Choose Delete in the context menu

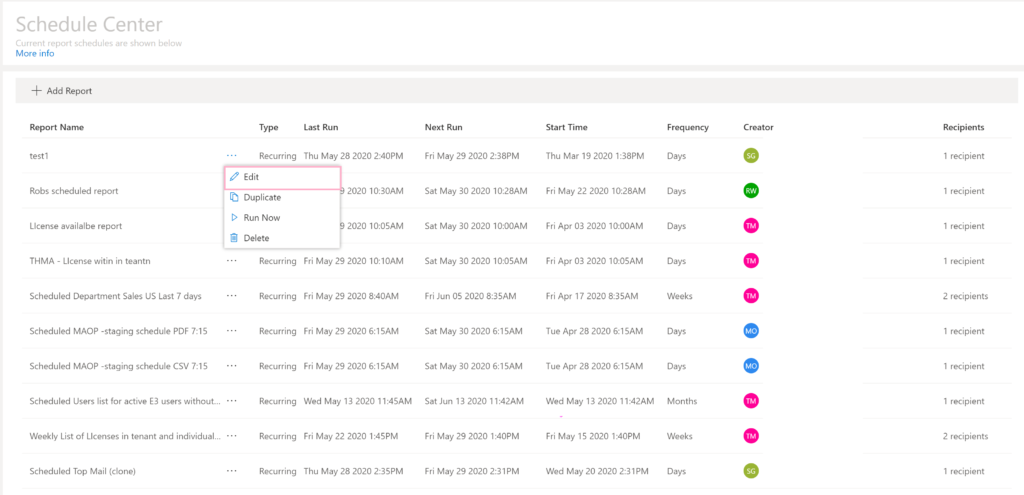click(256, 238)
